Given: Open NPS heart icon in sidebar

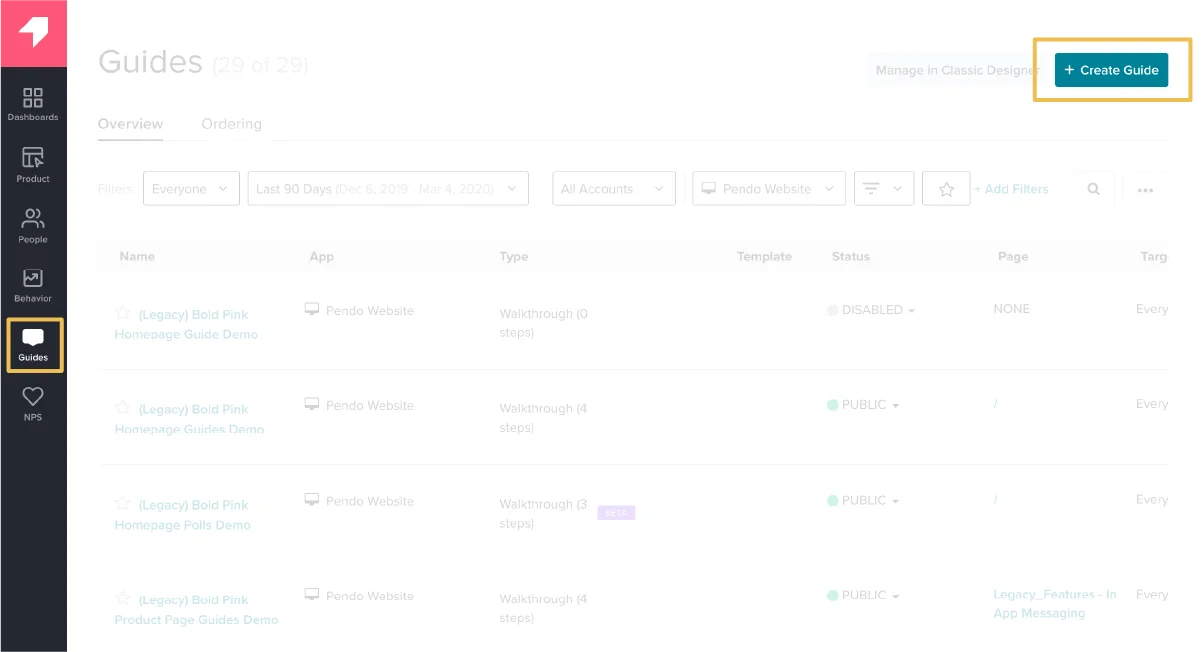Looking at the screenshot, I should pyautogui.click(x=33, y=403).
